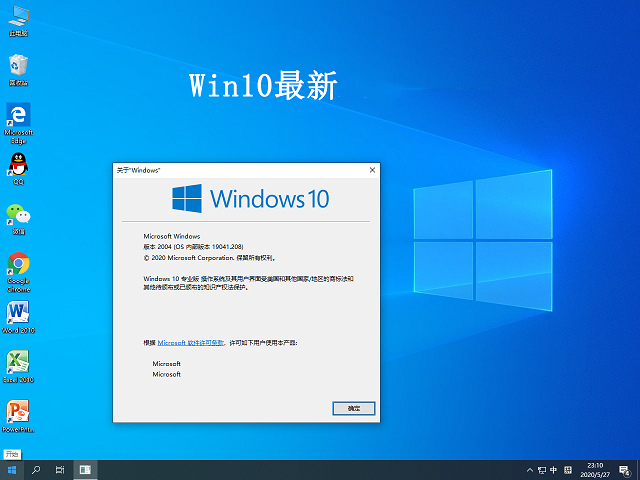Click the taskbar clock showing 23:10
640x480 pixels.
(595, 470)
